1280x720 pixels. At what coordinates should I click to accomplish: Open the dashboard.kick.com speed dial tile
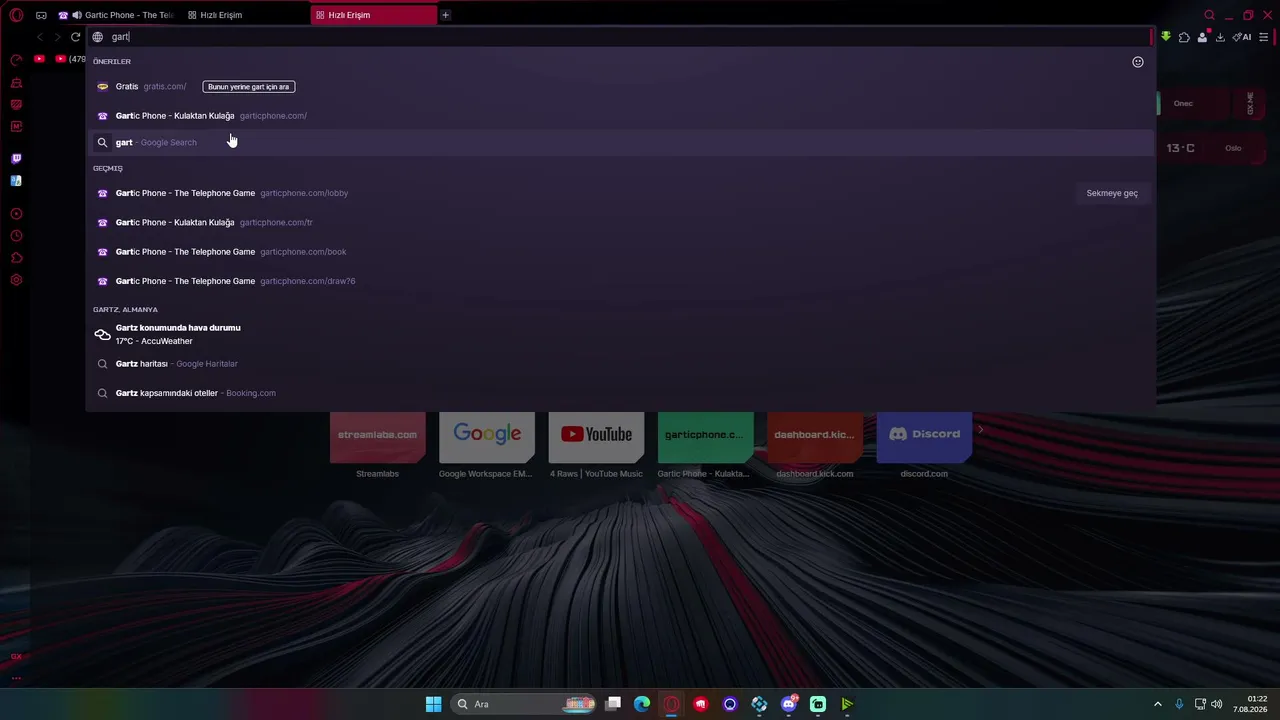coord(815,437)
